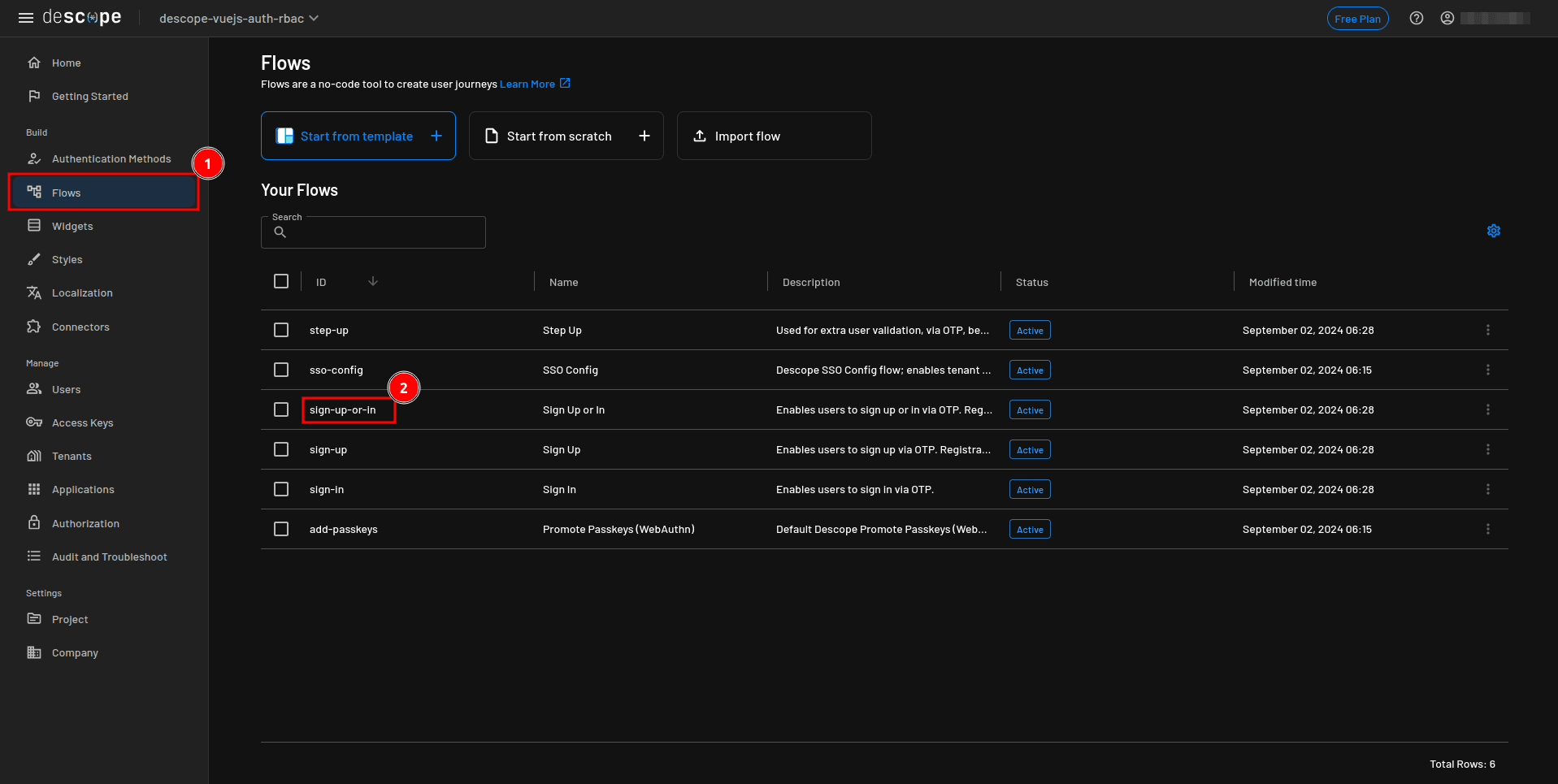Toggle the ID column sort arrow
1558x784 pixels.
(x=373, y=281)
